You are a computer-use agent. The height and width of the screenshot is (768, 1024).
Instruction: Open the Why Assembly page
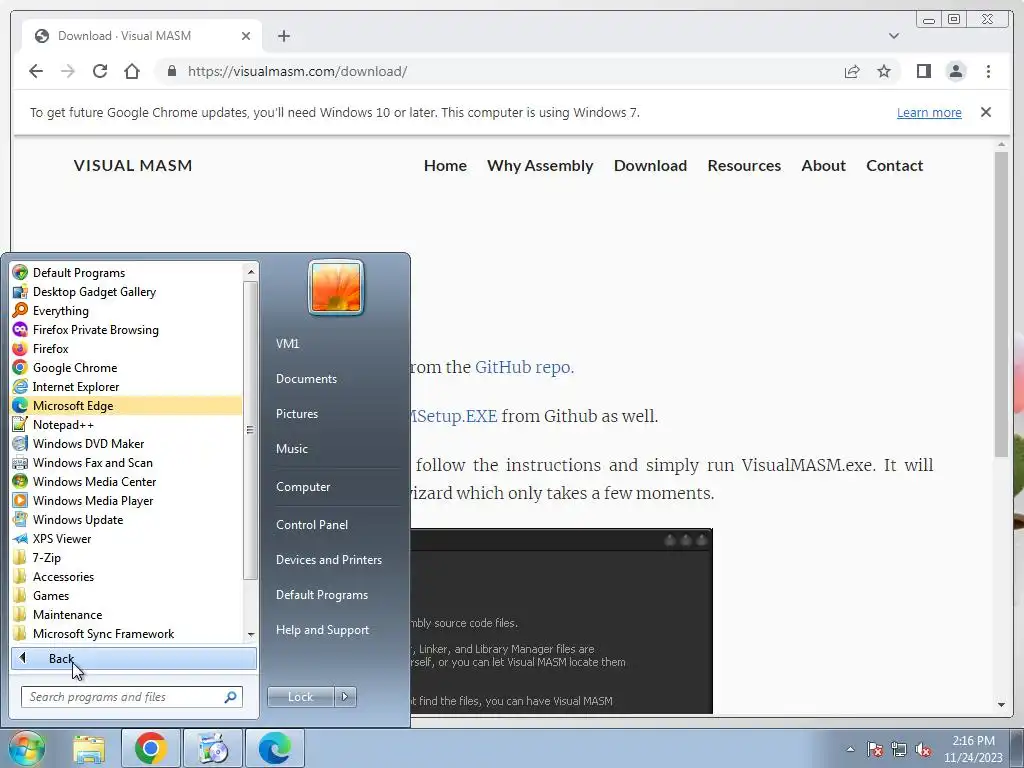point(540,165)
